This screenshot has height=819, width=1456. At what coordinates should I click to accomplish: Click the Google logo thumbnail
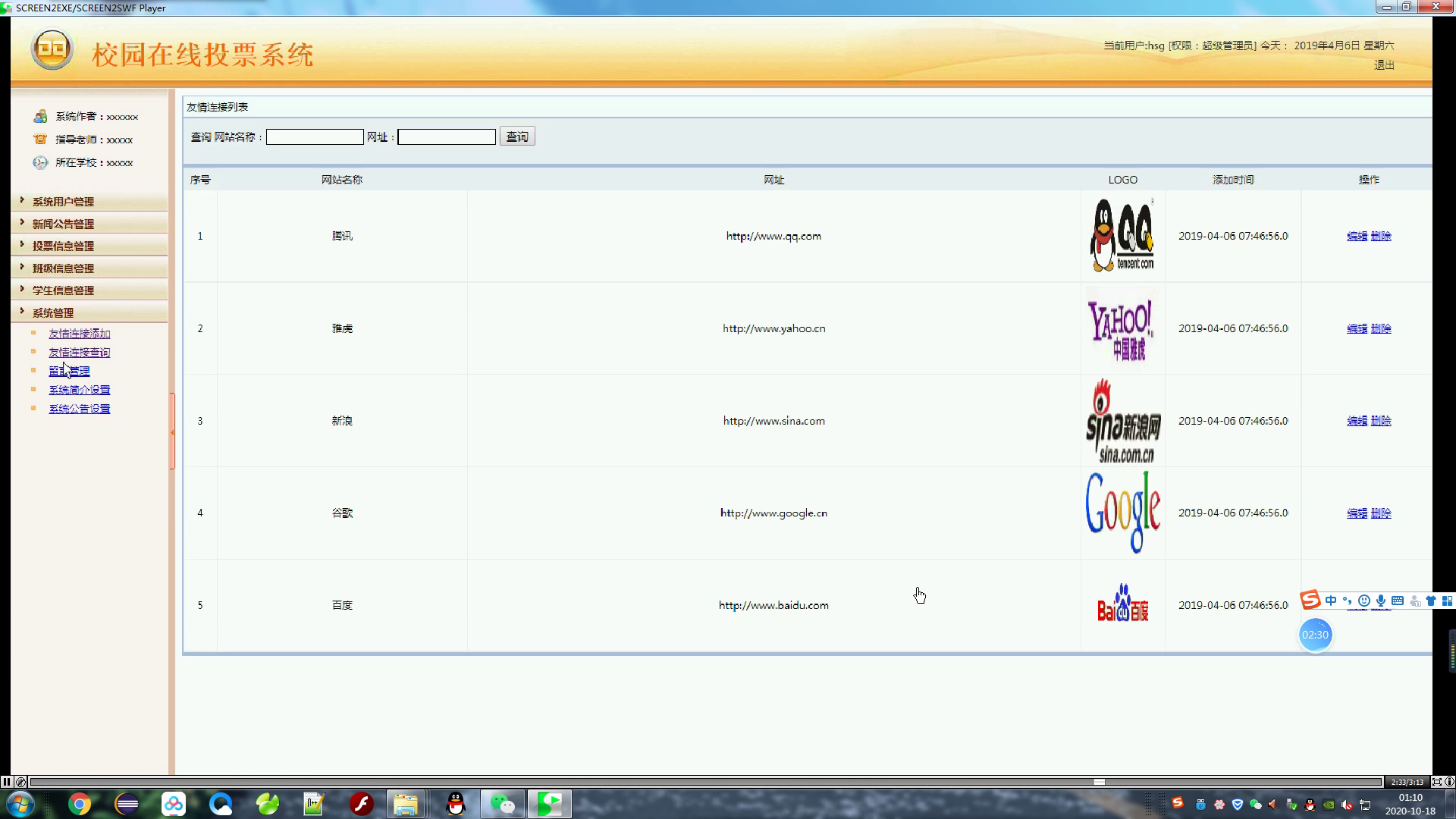1122,513
